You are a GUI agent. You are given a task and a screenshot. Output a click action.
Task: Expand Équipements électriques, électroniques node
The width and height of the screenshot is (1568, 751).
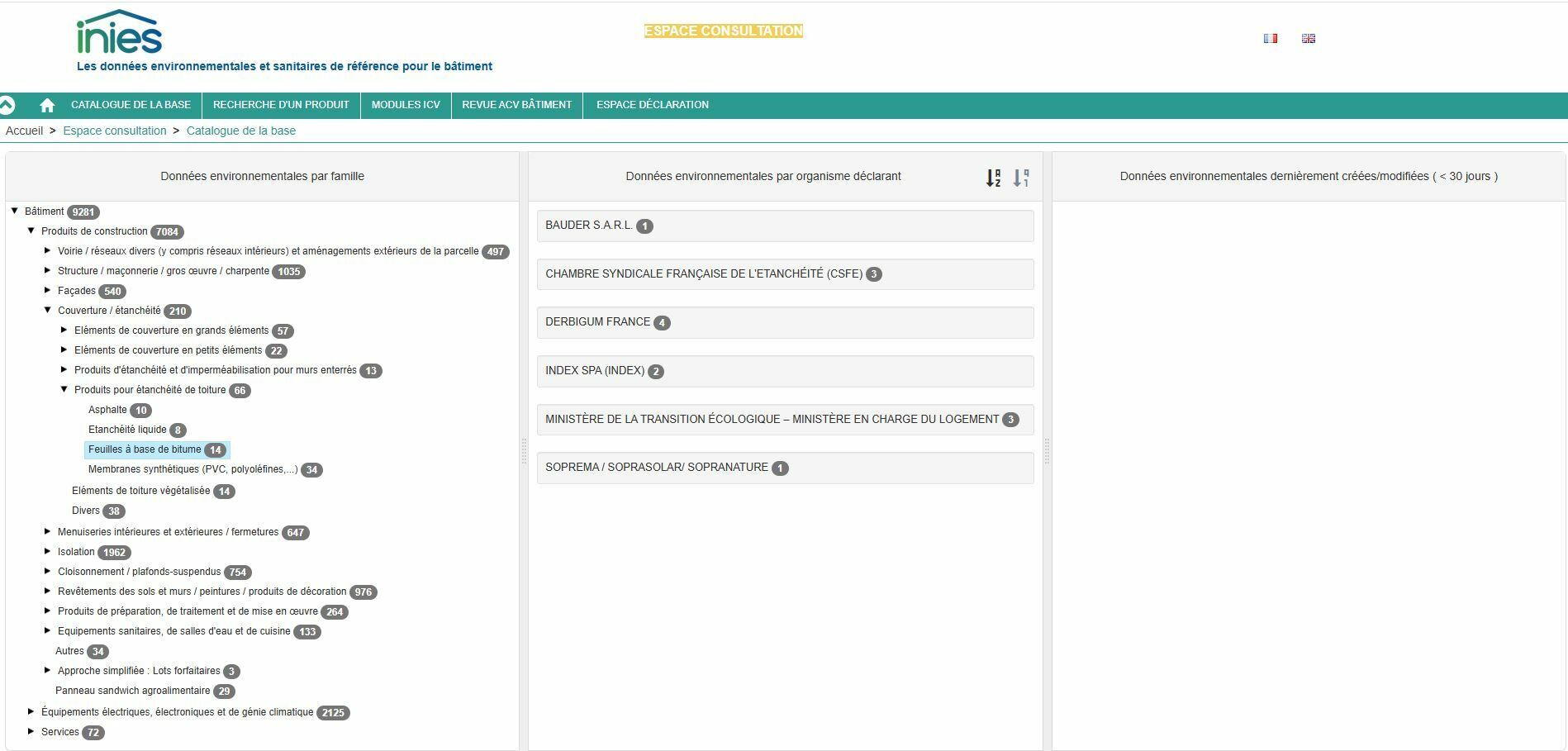(31, 711)
